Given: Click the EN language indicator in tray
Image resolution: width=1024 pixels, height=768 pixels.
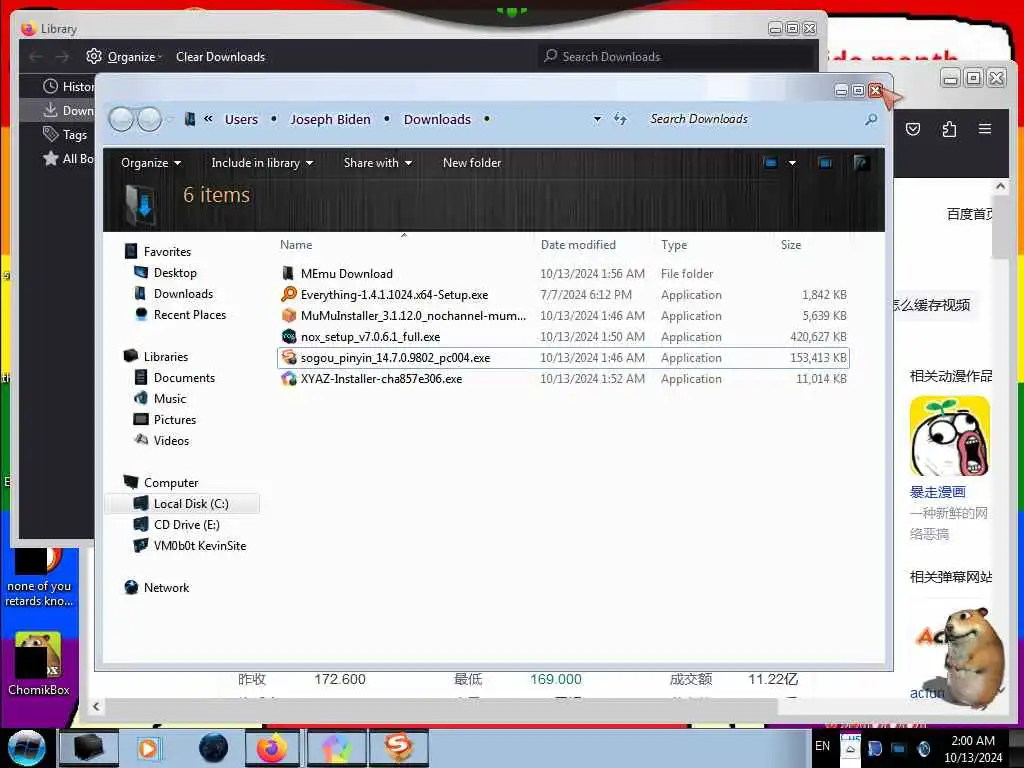Looking at the screenshot, I should coord(822,745).
